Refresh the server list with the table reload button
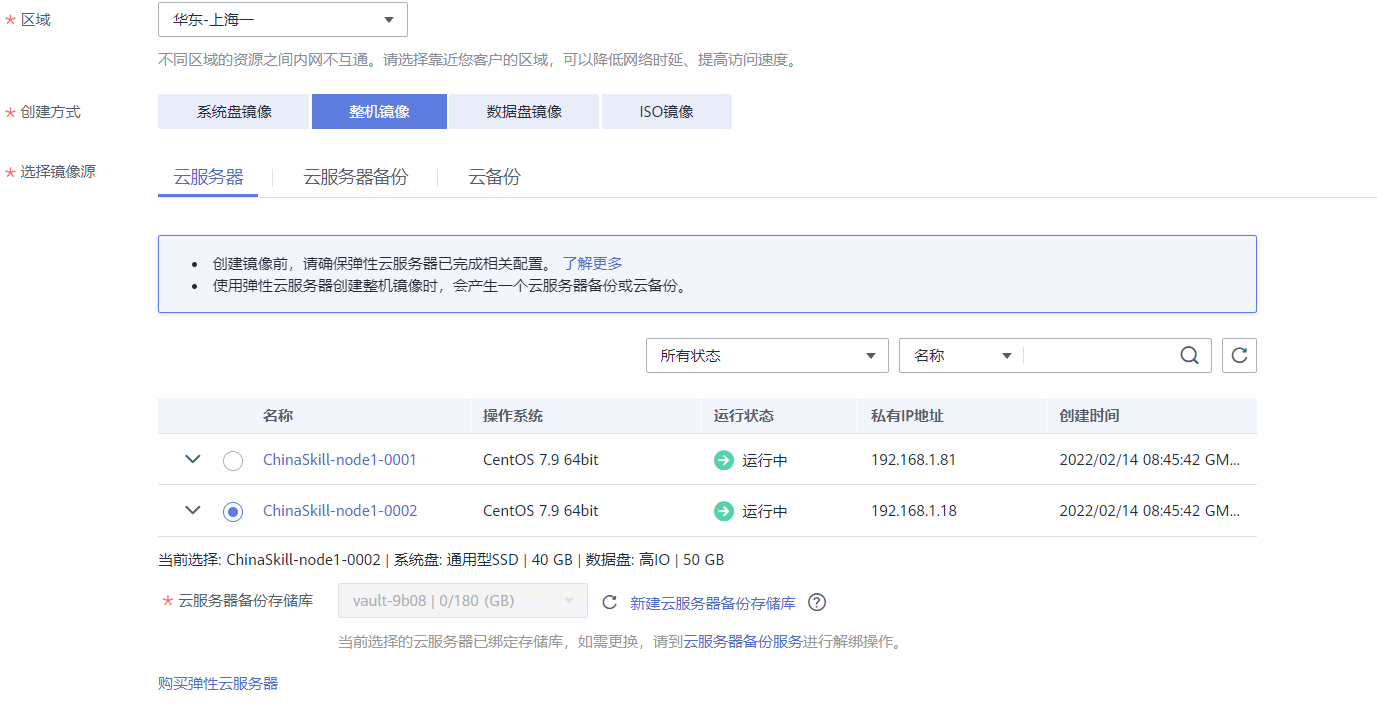The width and height of the screenshot is (1377, 717). tap(1239, 355)
